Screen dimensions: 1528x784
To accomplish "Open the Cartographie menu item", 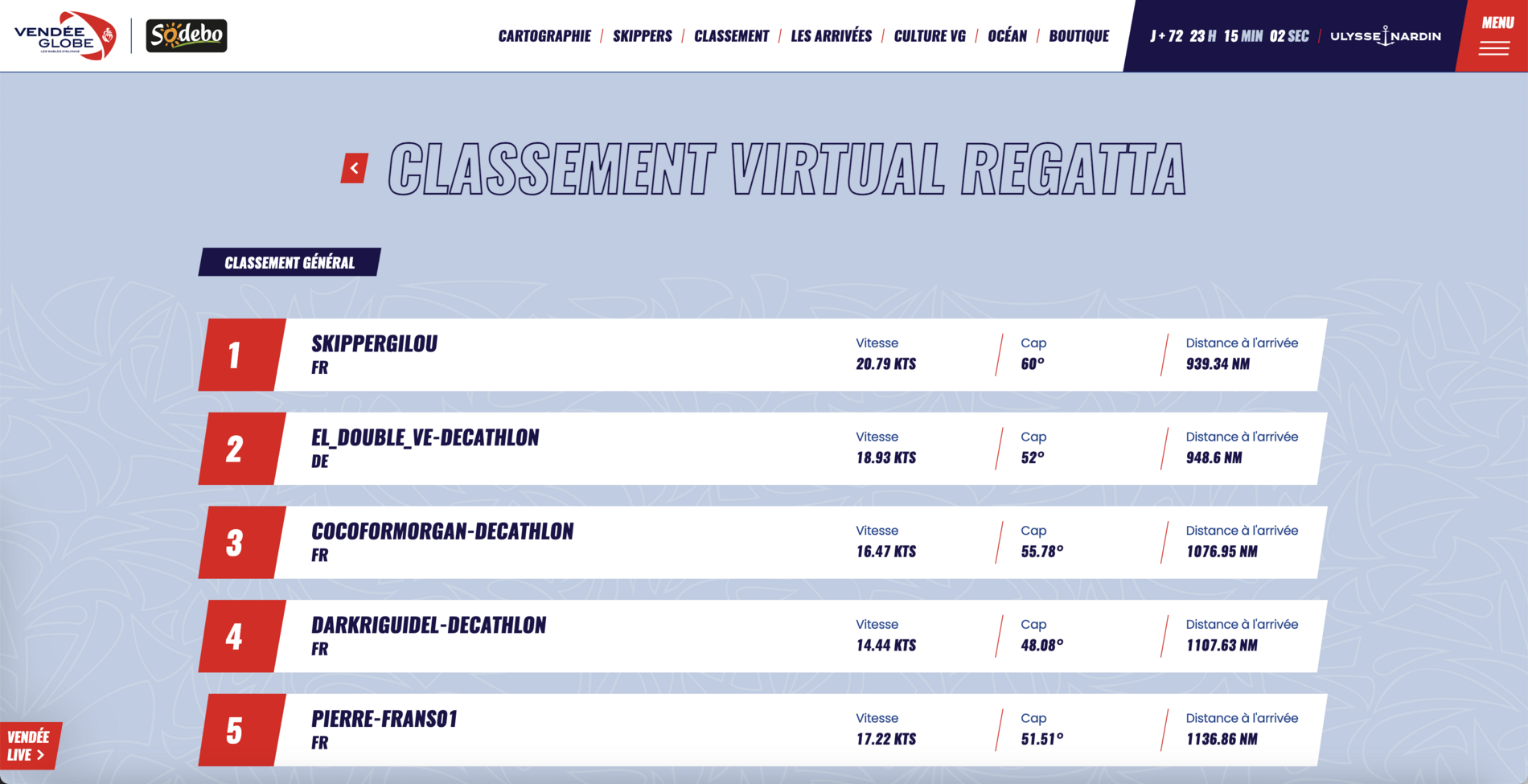I will pyautogui.click(x=544, y=36).
